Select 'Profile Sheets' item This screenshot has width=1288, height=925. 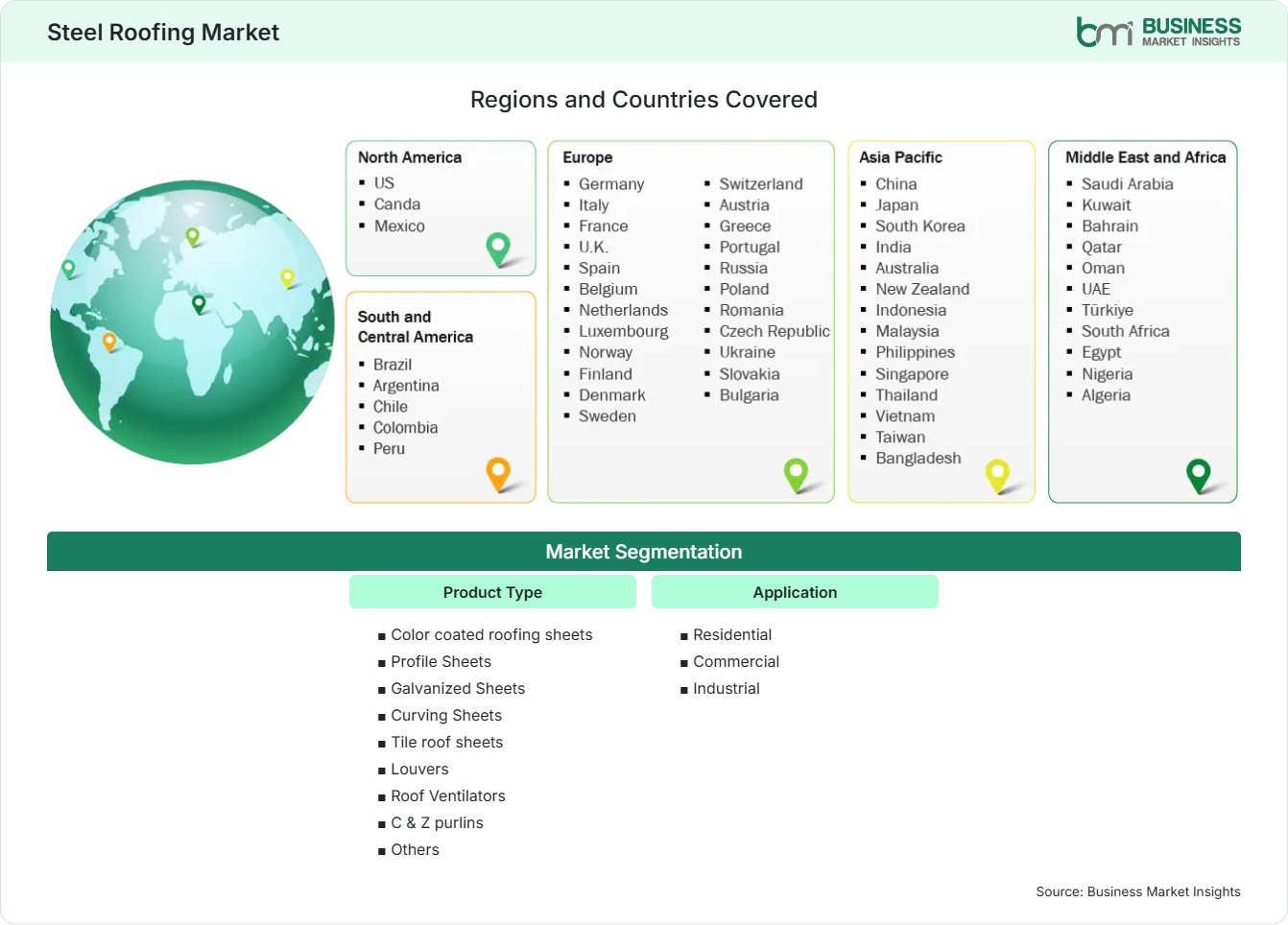[441, 661]
